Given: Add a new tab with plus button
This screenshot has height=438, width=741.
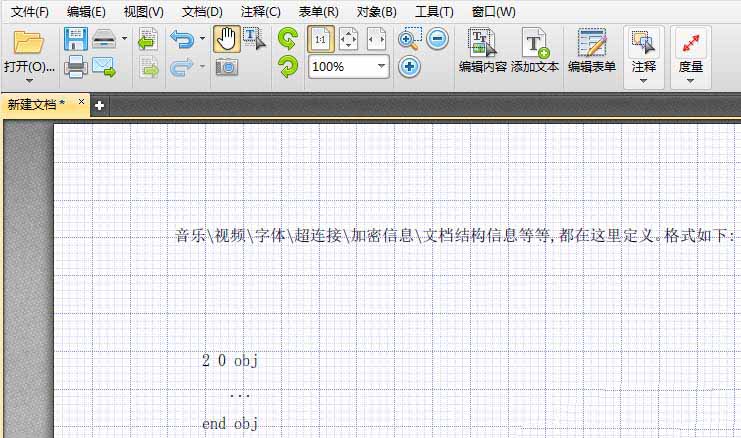Looking at the screenshot, I should [x=100, y=105].
